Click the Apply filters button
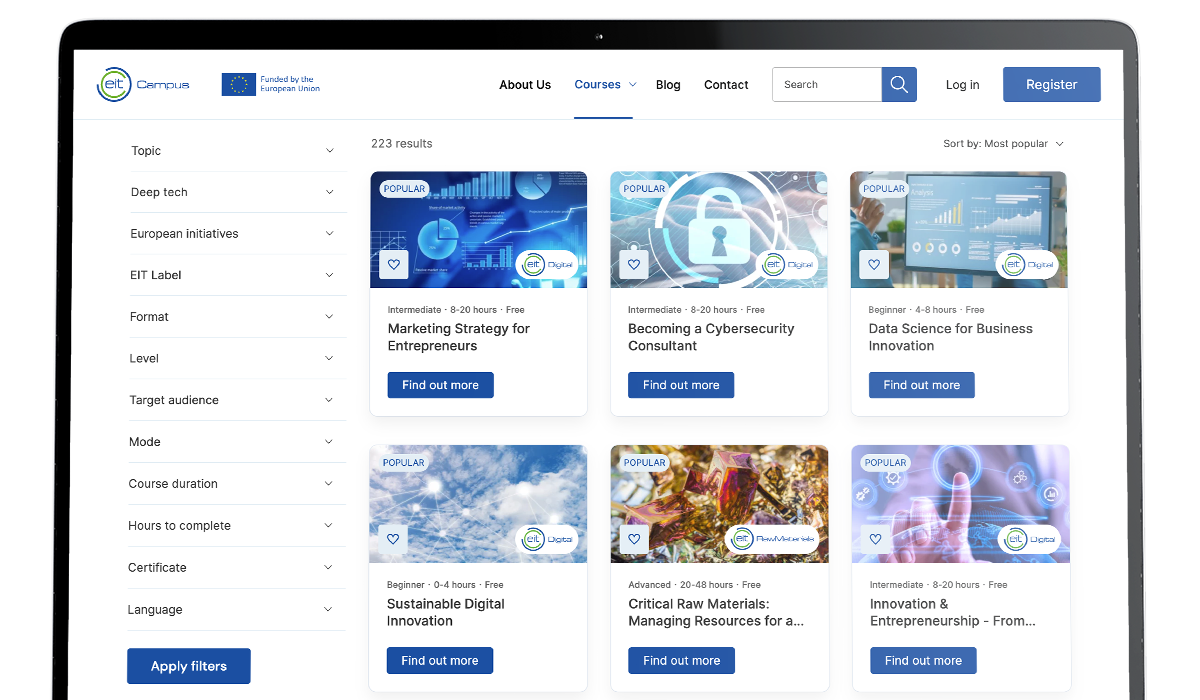 [x=188, y=665]
